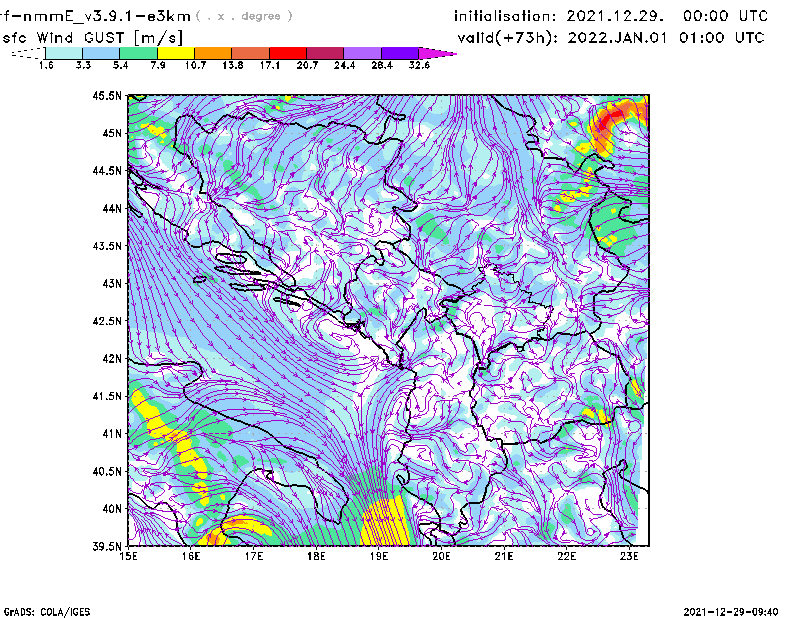Screen dimensions: 800x618
Task: Click the lavender 24.4–28.4 legend swatch
Action: pyautogui.click(x=362, y=53)
